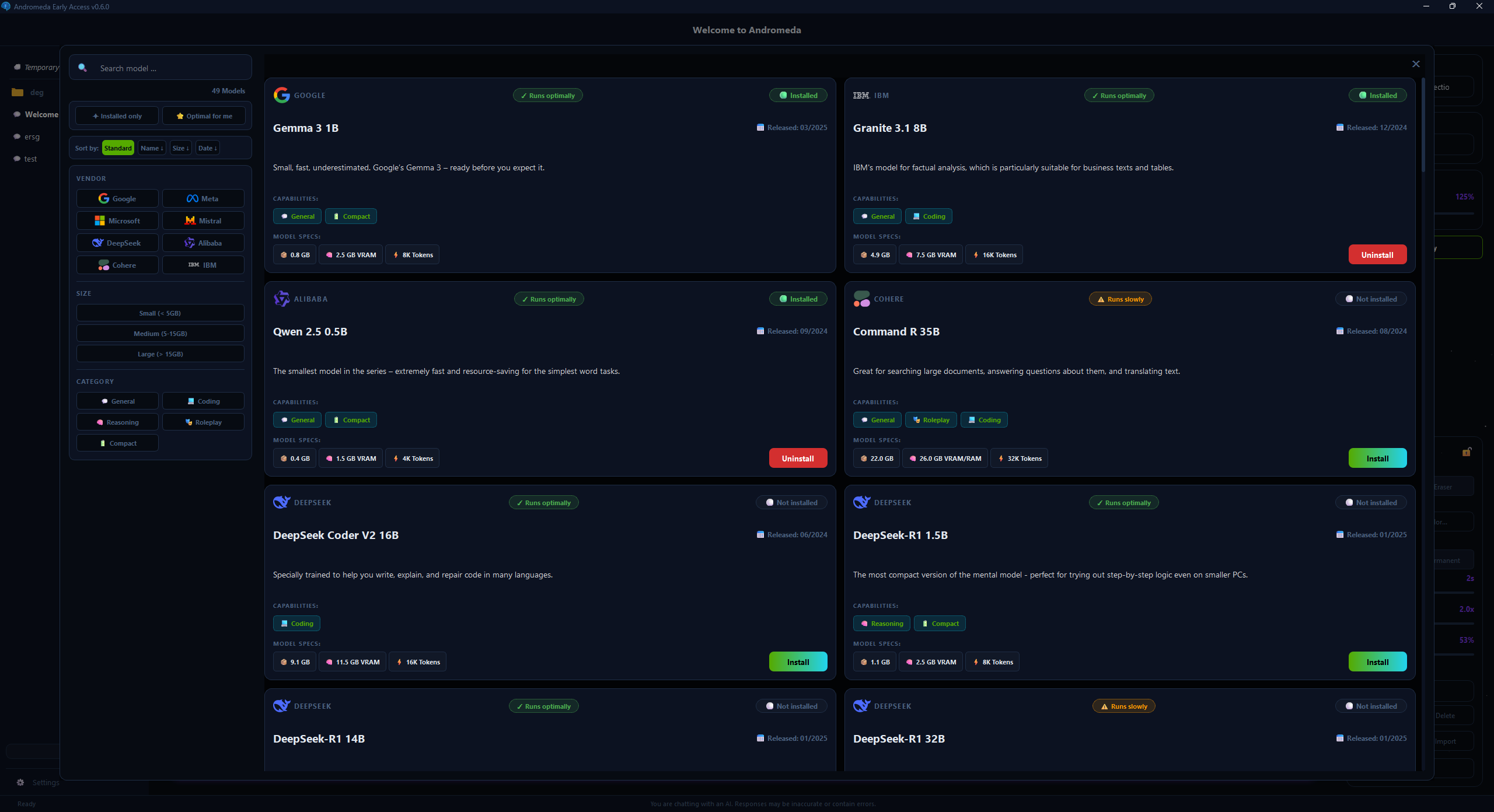Select Large (> 15GB) size filter
The width and height of the screenshot is (1494, 812).
click(x=160, y=353)
